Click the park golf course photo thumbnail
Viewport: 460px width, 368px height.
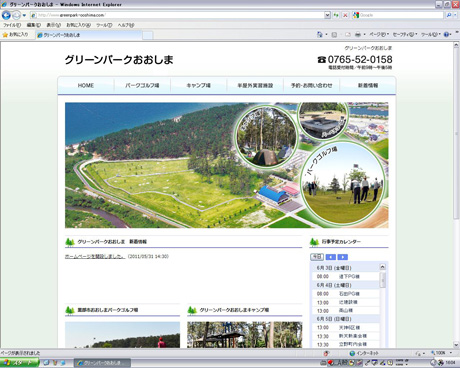pos(122,335)
